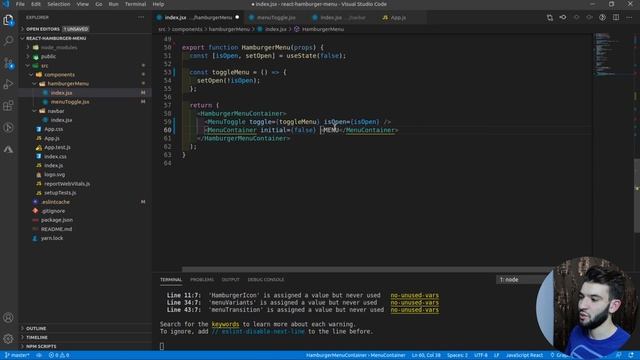
Task: Click the circular timeline icon in editor toolbar
Action: click(x=602, y=18)
